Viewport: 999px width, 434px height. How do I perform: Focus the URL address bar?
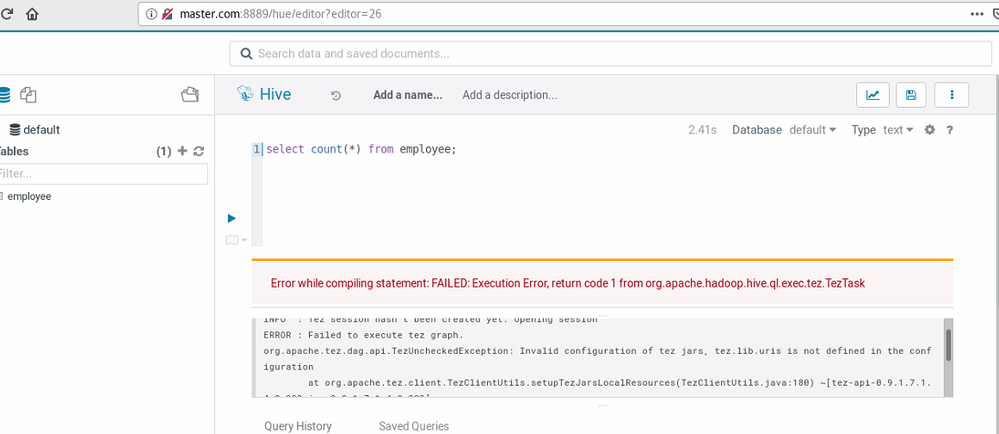click(561, 13)
